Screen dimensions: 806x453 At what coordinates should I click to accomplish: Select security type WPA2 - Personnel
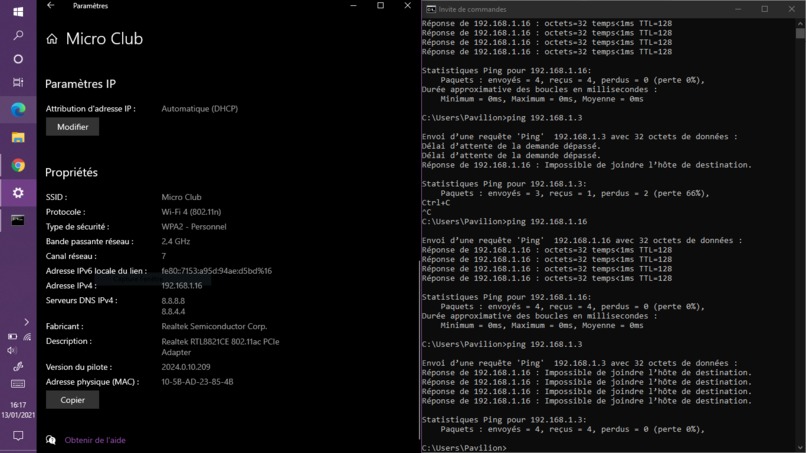(194, 227)
